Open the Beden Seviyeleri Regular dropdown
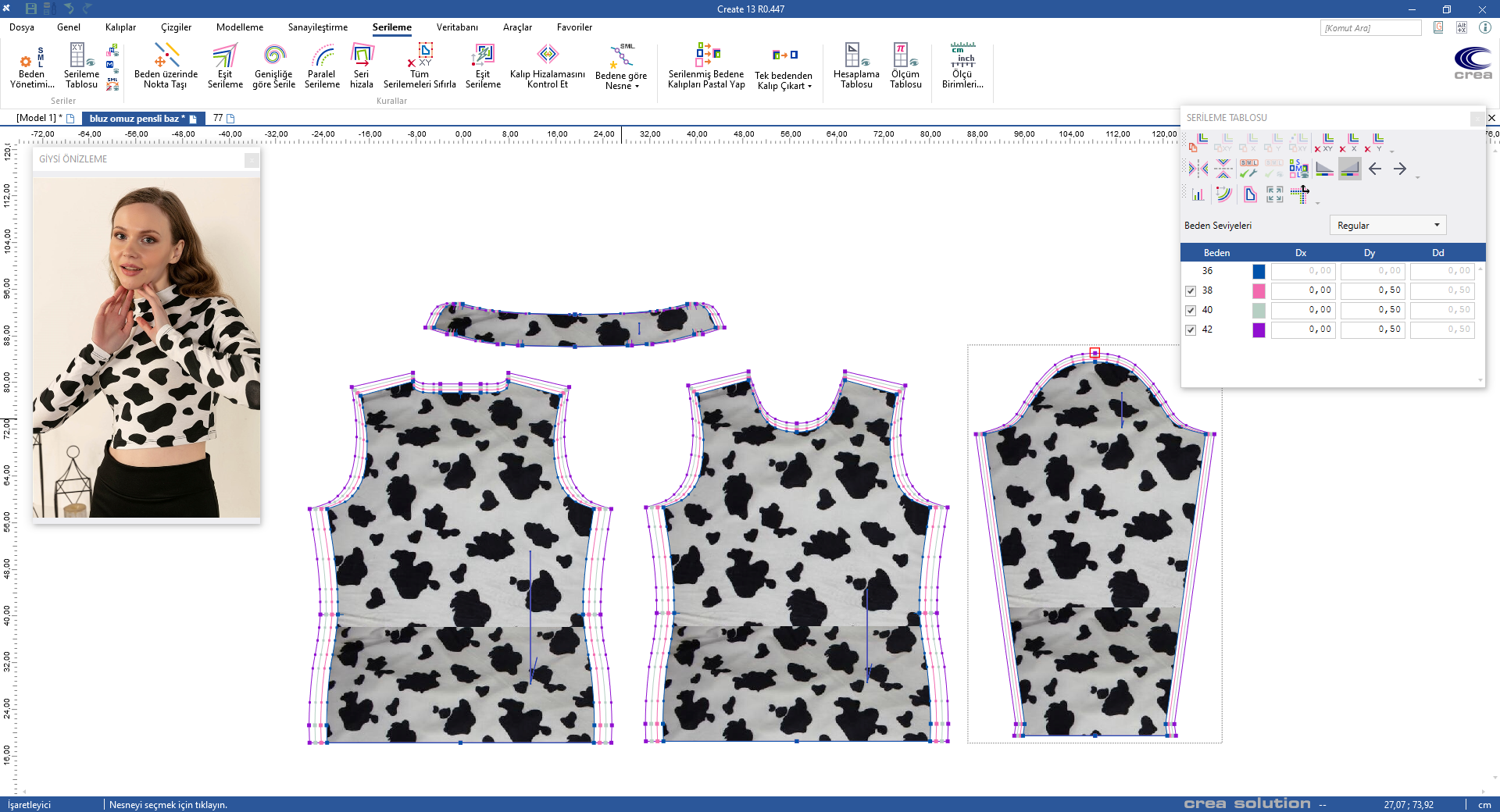The width and height of the screenshot is (1500, 812). (1387, 226)
